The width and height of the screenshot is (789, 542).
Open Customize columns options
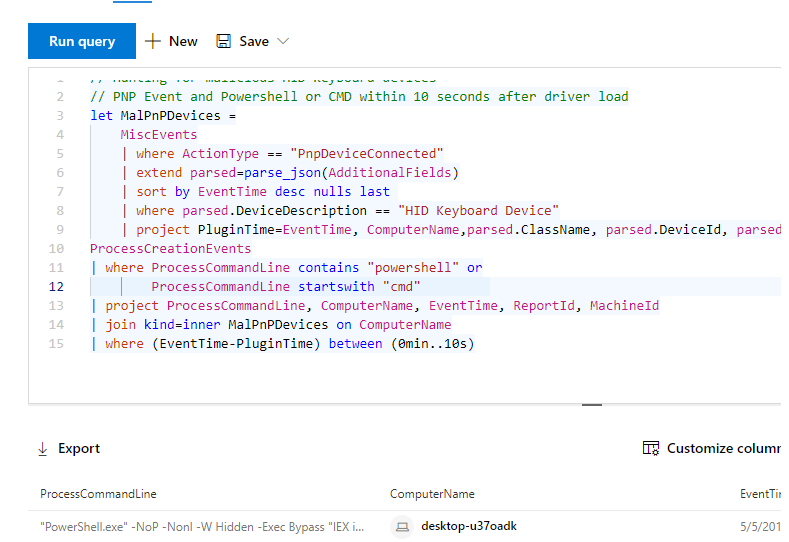tap(712, 448)
